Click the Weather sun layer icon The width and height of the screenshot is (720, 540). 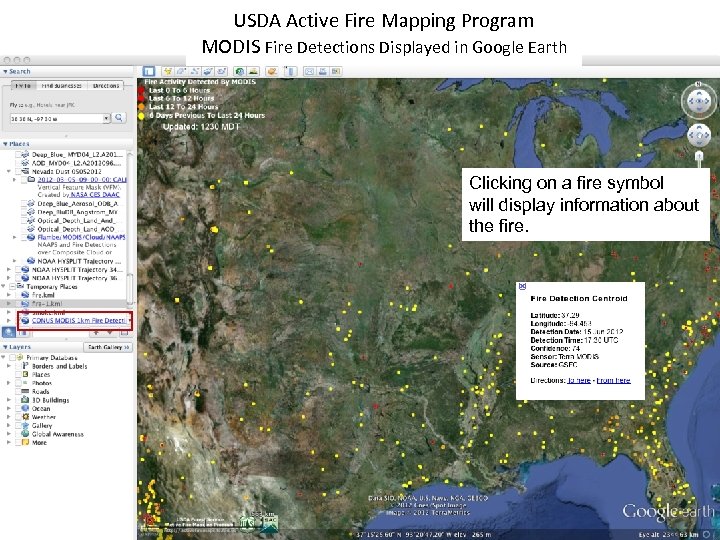click(x=25, y=417)
